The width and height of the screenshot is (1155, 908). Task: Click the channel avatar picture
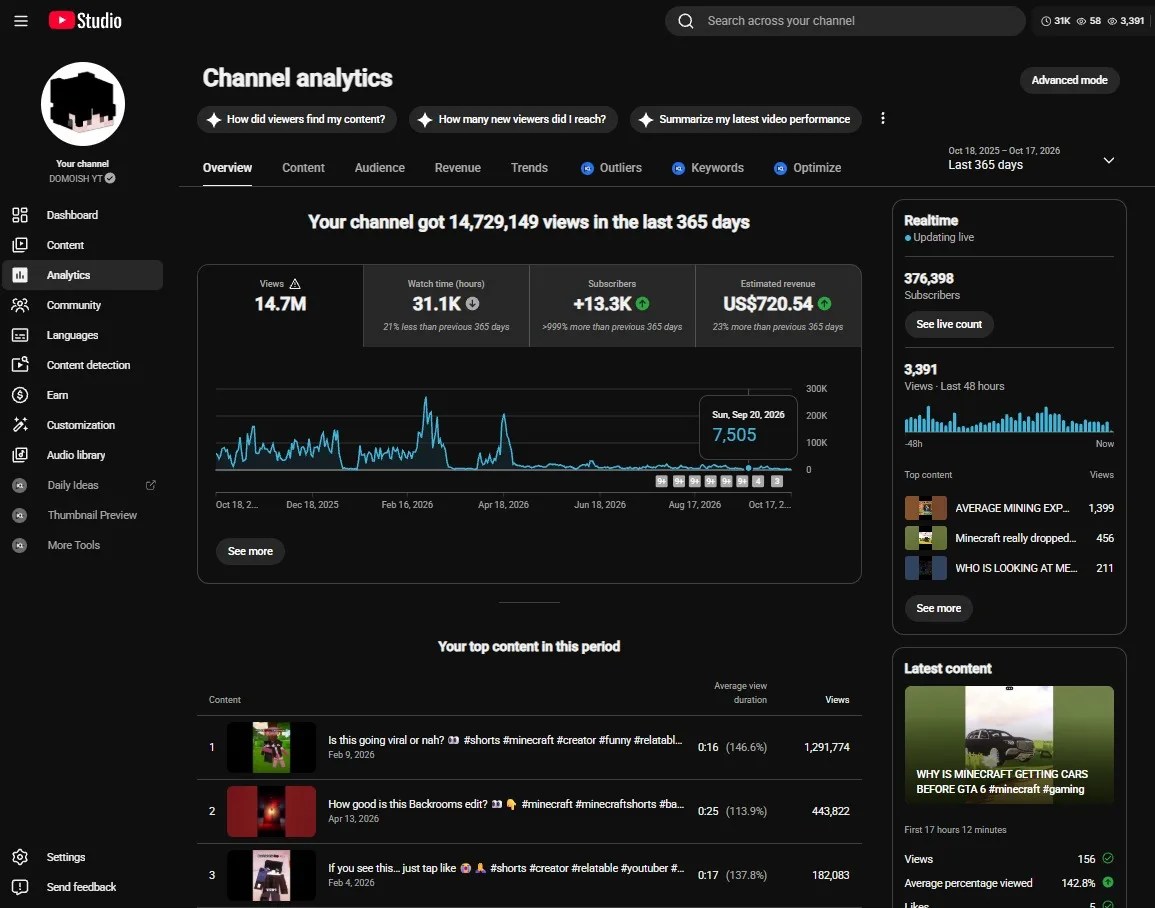click(82, 104)
